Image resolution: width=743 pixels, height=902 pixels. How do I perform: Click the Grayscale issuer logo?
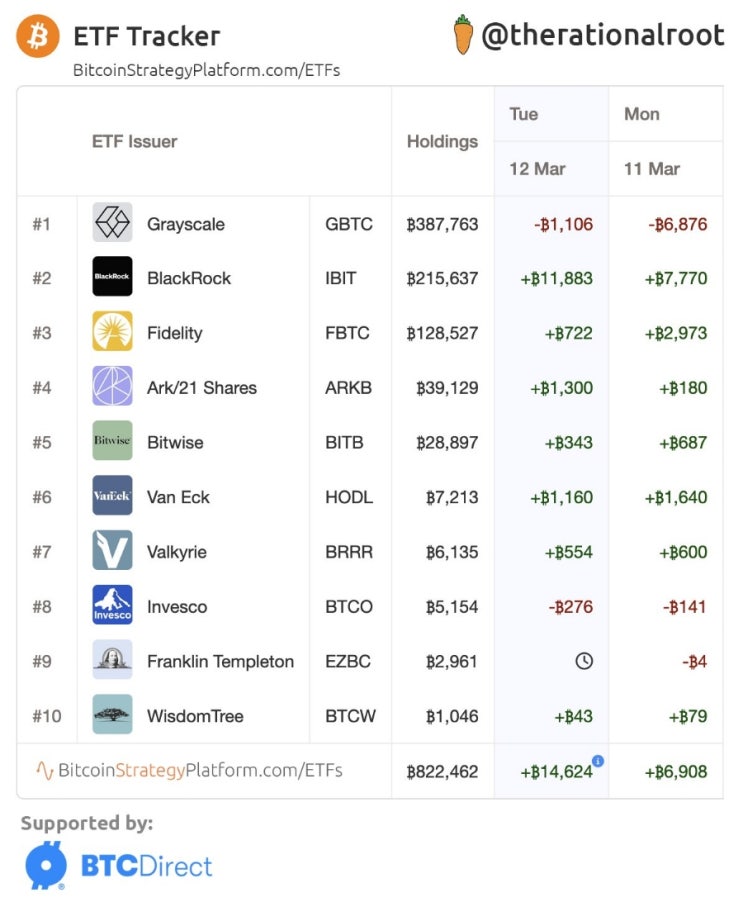click(112, 222)
